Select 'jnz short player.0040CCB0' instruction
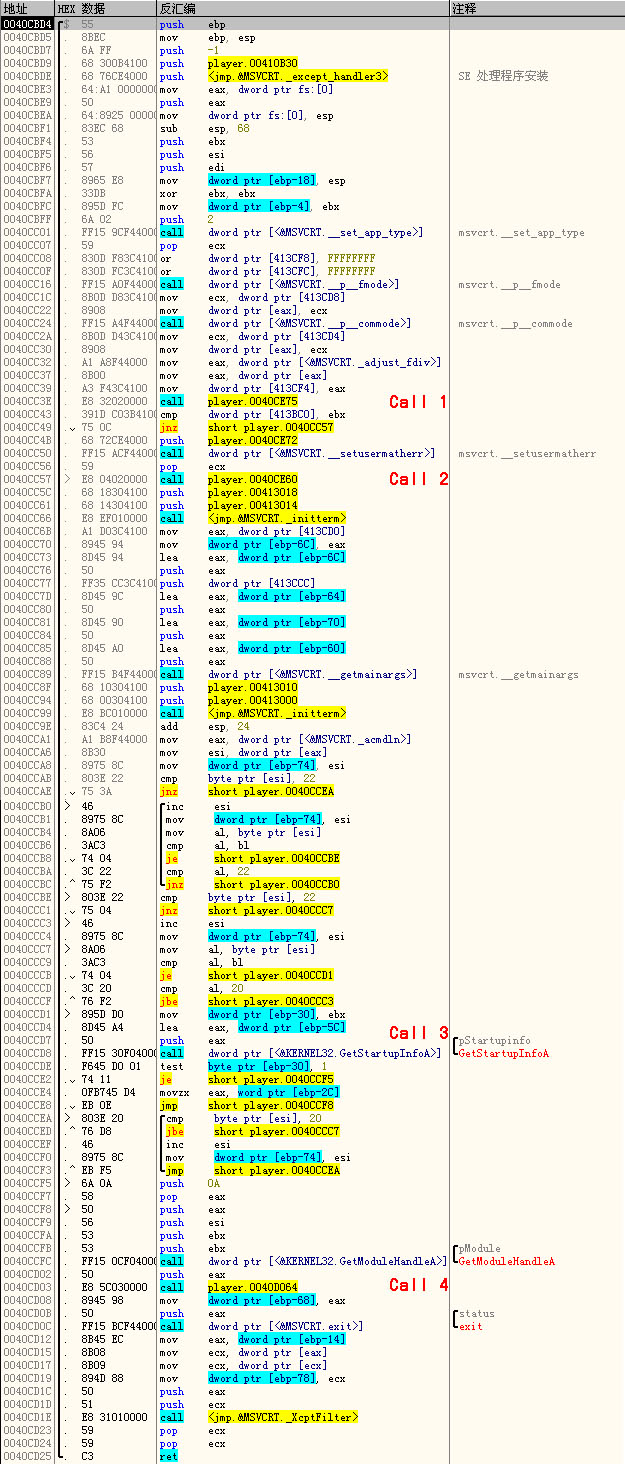The width and height of the screenshot is (625, 1464). (x=252, y=883)
